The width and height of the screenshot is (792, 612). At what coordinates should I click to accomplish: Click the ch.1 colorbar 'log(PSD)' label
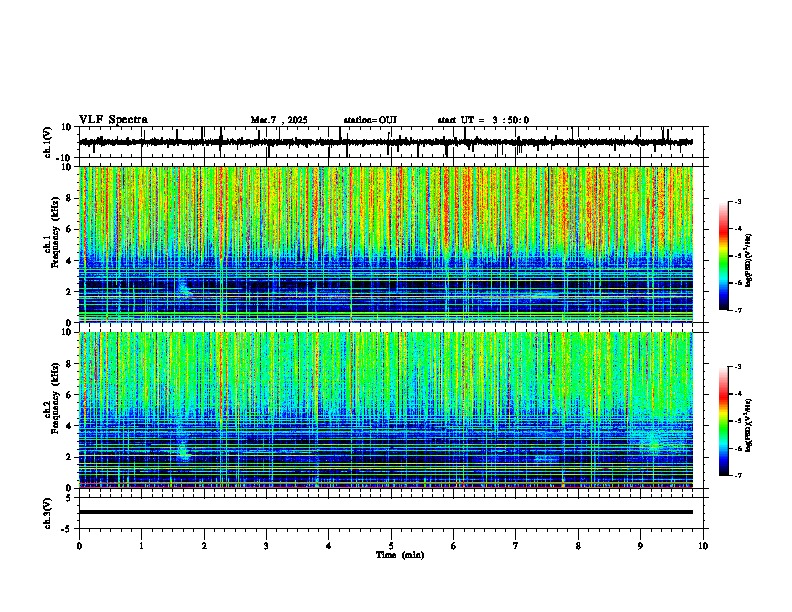pos(749,261)
